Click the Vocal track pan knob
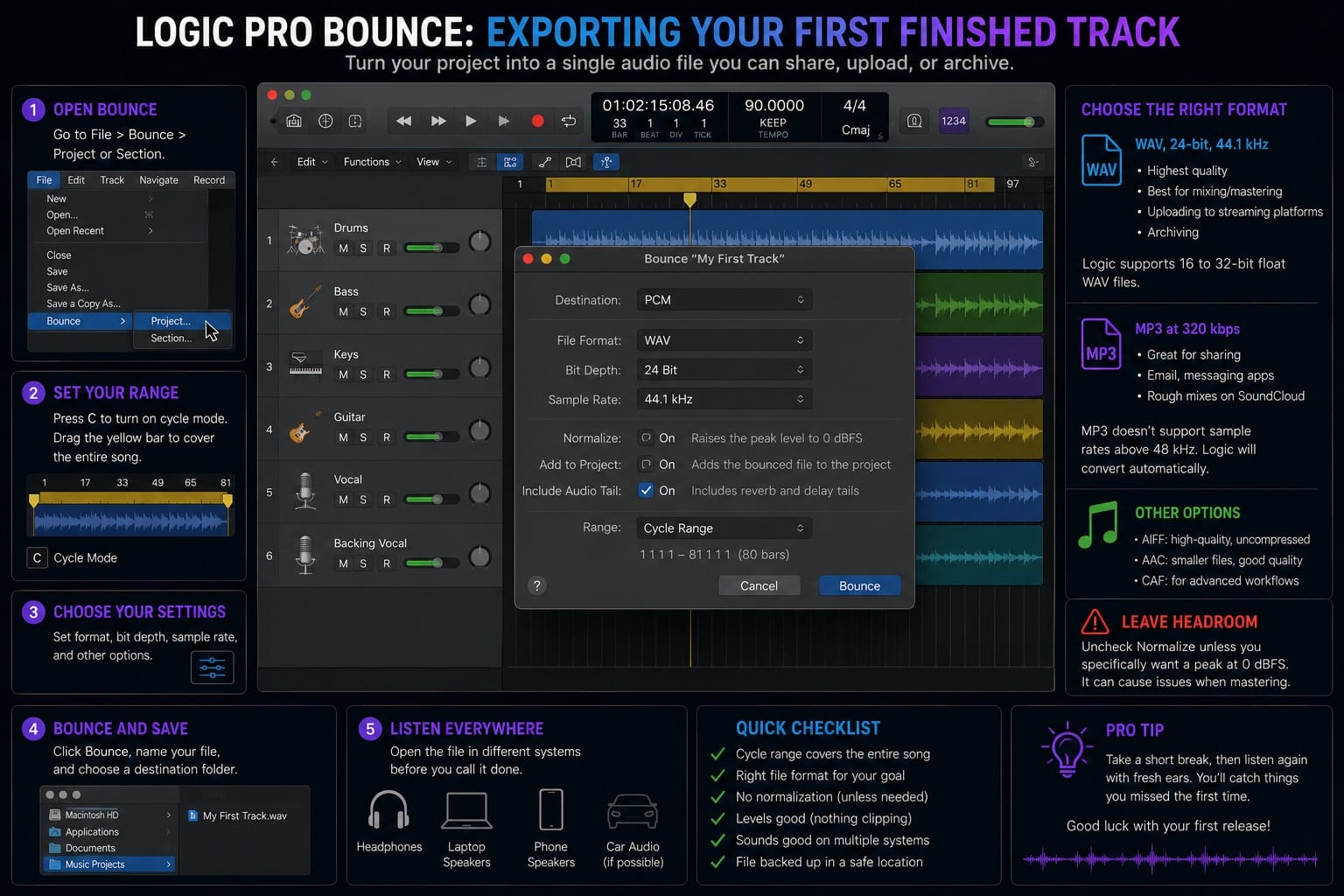The width and height of the screenshot is (1344, 896). pos(479,493)
